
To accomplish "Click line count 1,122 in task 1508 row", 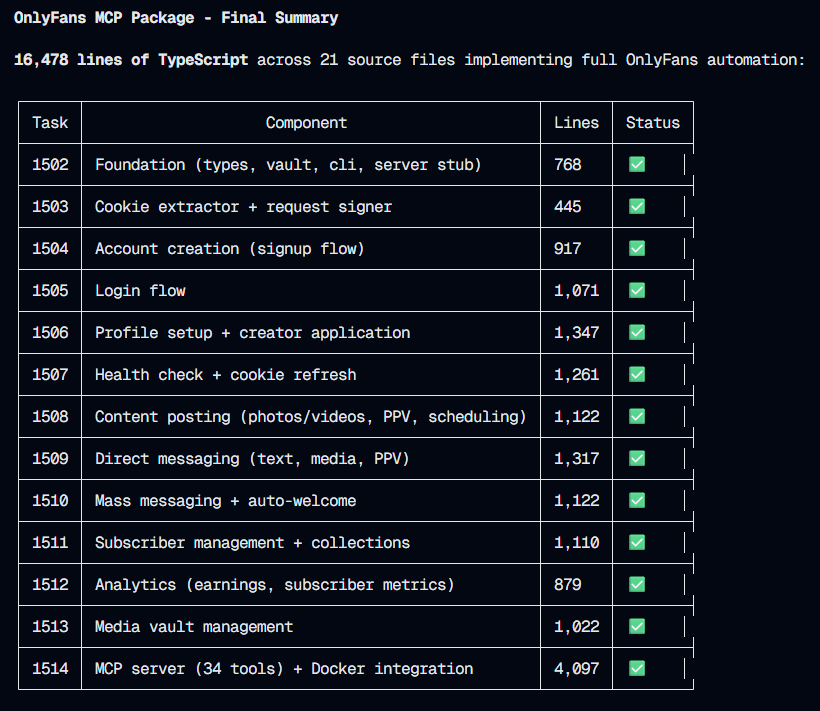I will [x=576, y=417].
